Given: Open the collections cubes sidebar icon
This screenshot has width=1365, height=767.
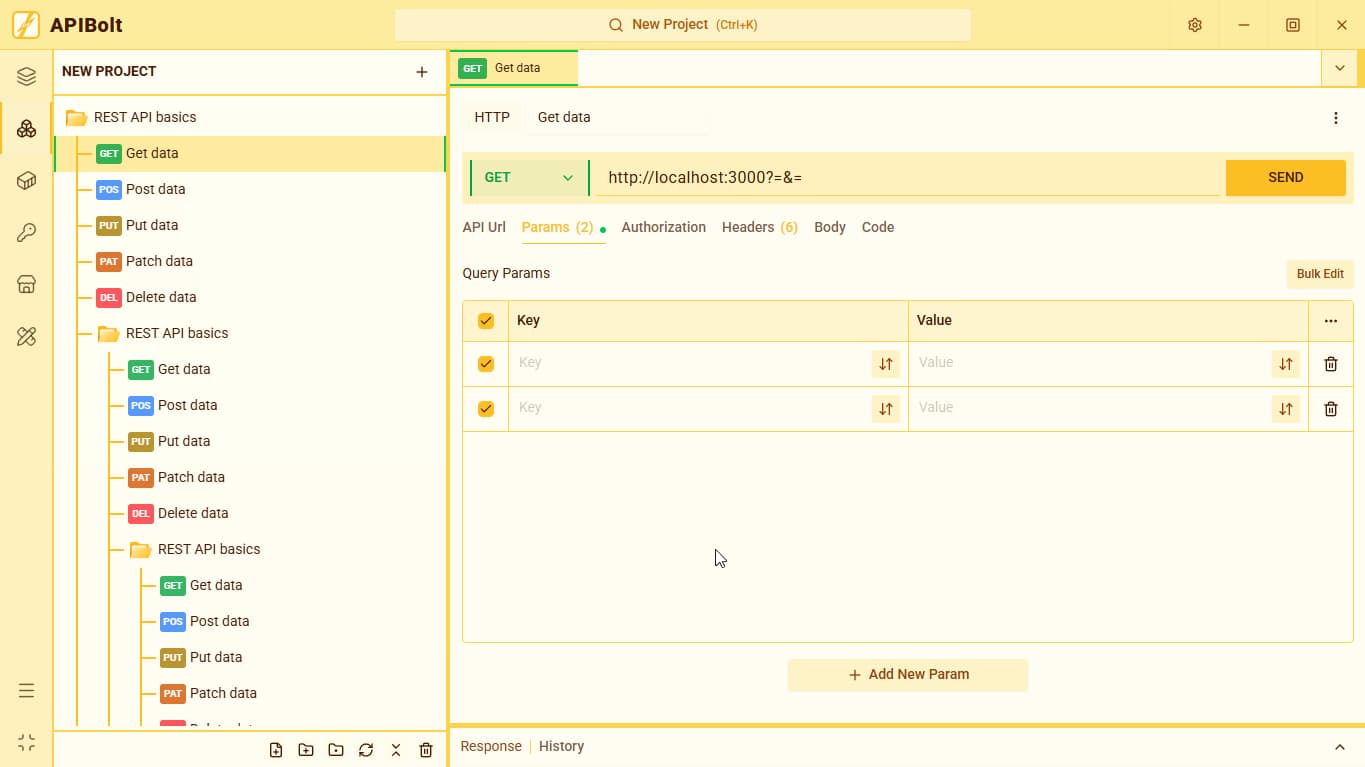Looking at the screenshot, I should coord(27,129).
